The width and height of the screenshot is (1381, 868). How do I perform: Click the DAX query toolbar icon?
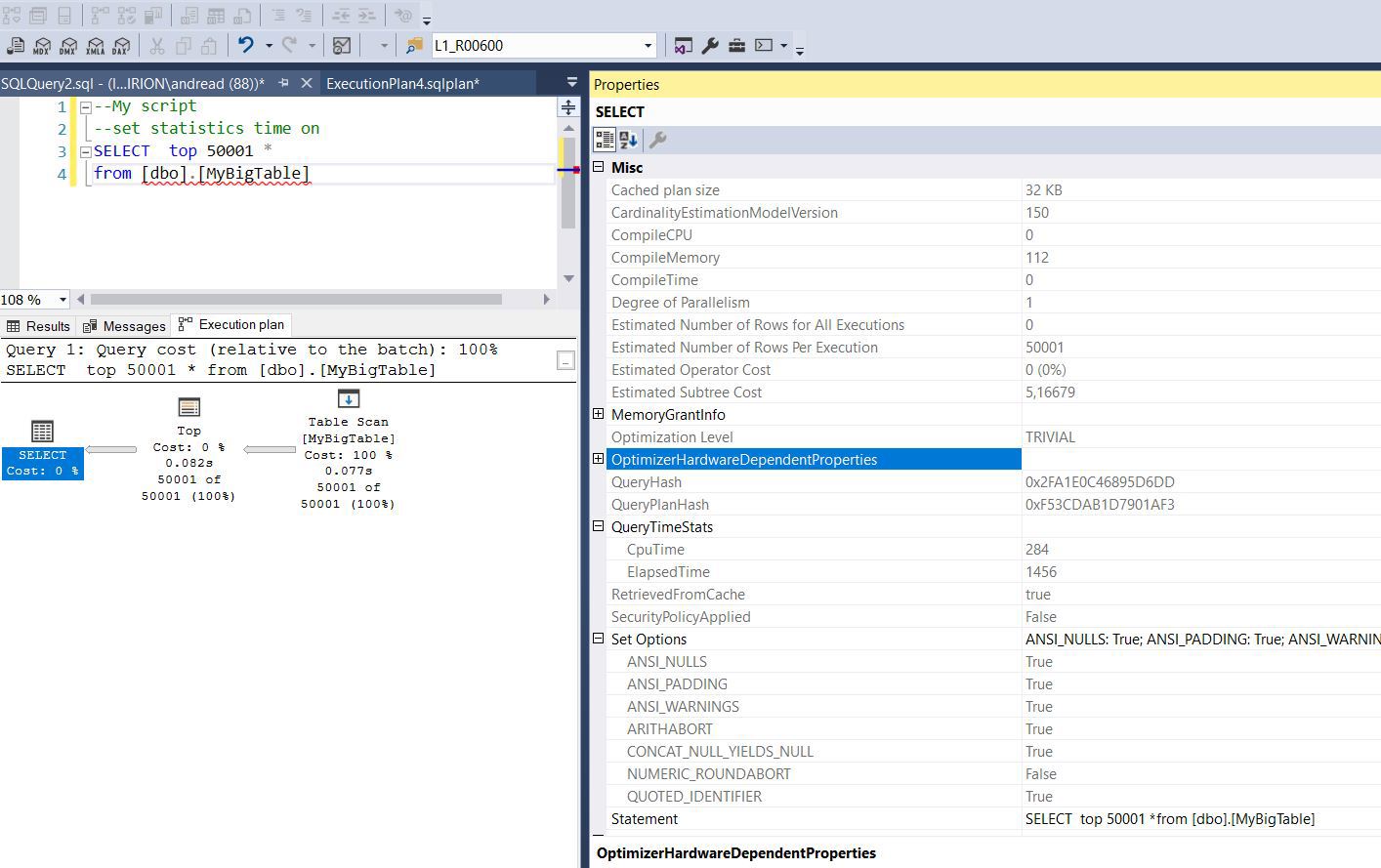[121, 46]
